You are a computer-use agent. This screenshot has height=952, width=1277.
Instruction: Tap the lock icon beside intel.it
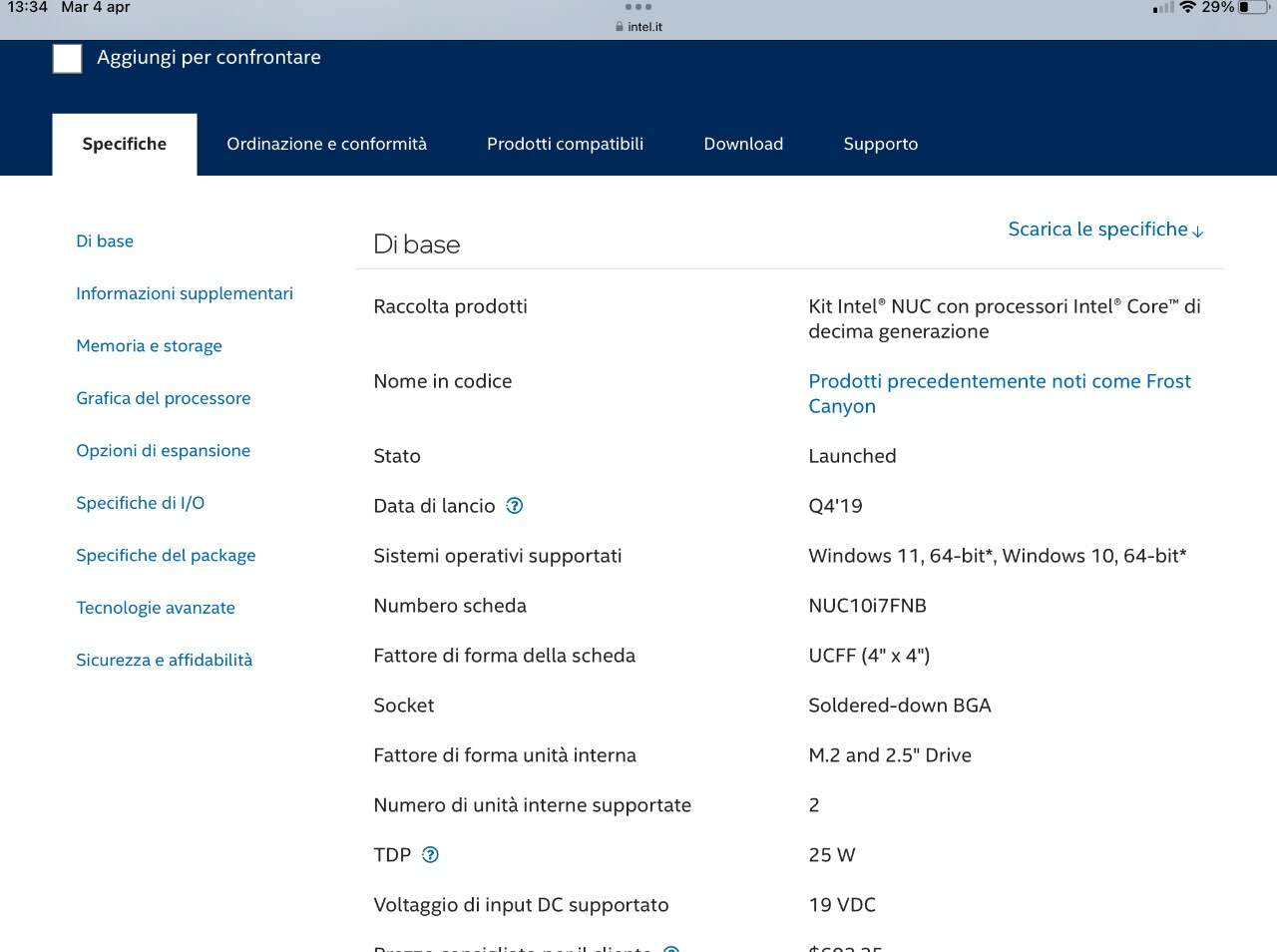pos(620,27)
